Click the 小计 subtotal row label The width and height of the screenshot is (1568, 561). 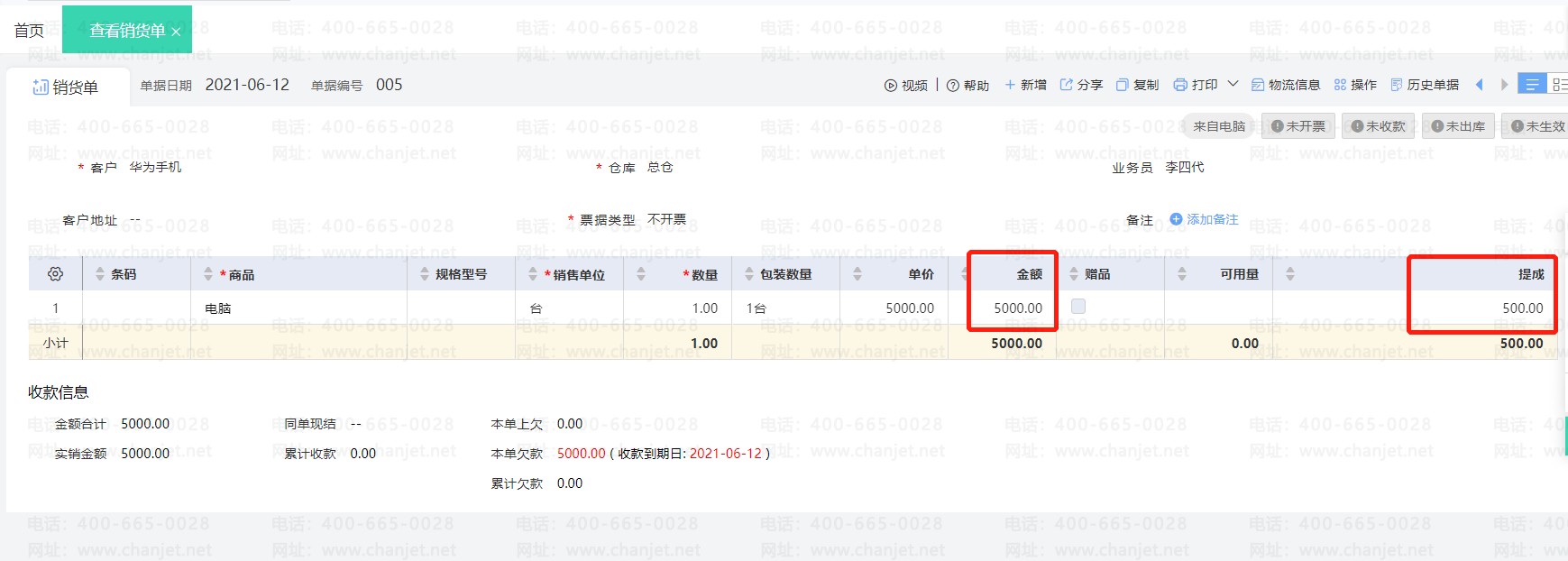[x=55, y=343]
